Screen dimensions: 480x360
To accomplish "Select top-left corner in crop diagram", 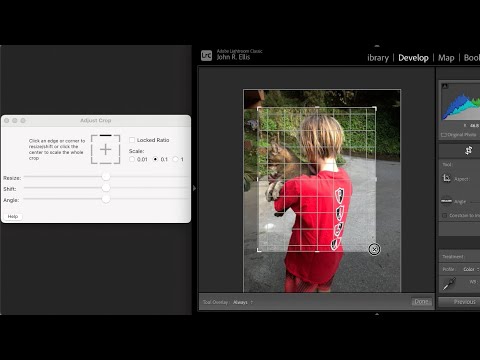I will (x=93, y=137).
